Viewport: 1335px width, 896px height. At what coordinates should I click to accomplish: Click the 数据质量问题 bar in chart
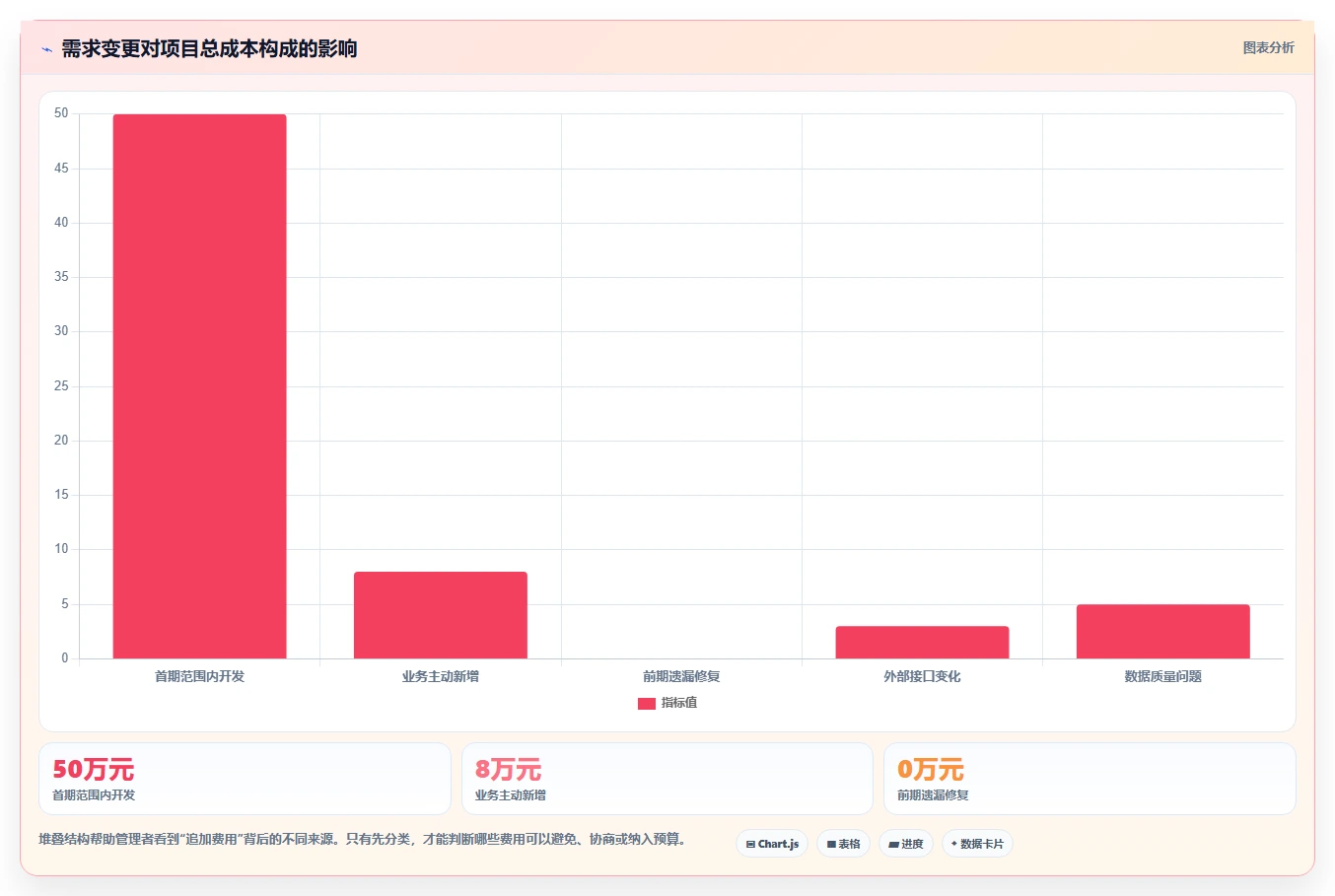coord(1163,631)
